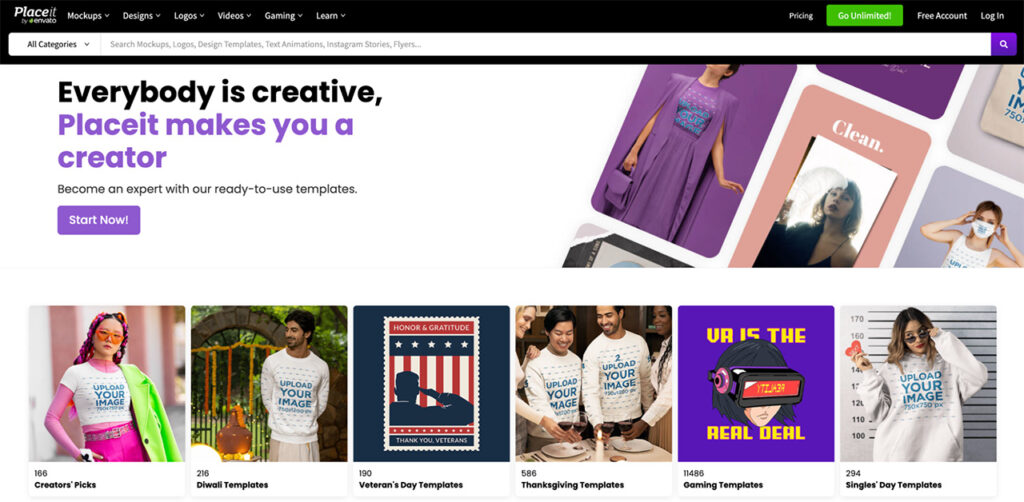Open the Creators' Picks thumbnail
Viewport: 1024px width, 502px height.
tap(106, 384)
